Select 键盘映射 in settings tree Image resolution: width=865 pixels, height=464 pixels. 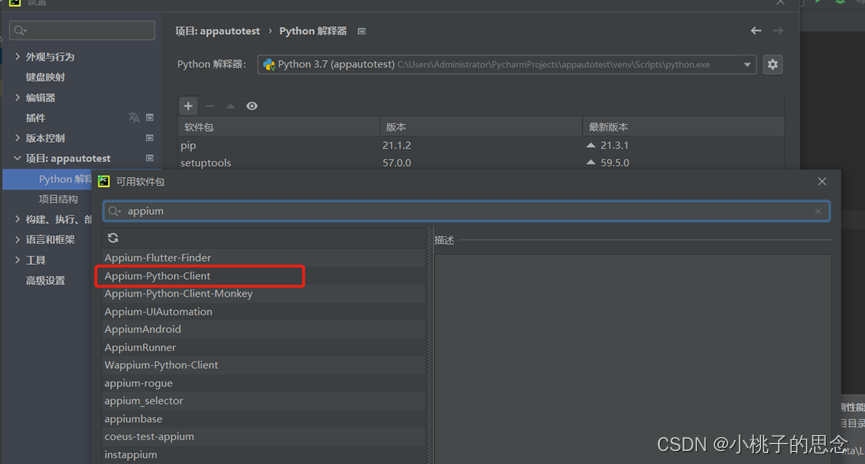[x=45, y=77]
